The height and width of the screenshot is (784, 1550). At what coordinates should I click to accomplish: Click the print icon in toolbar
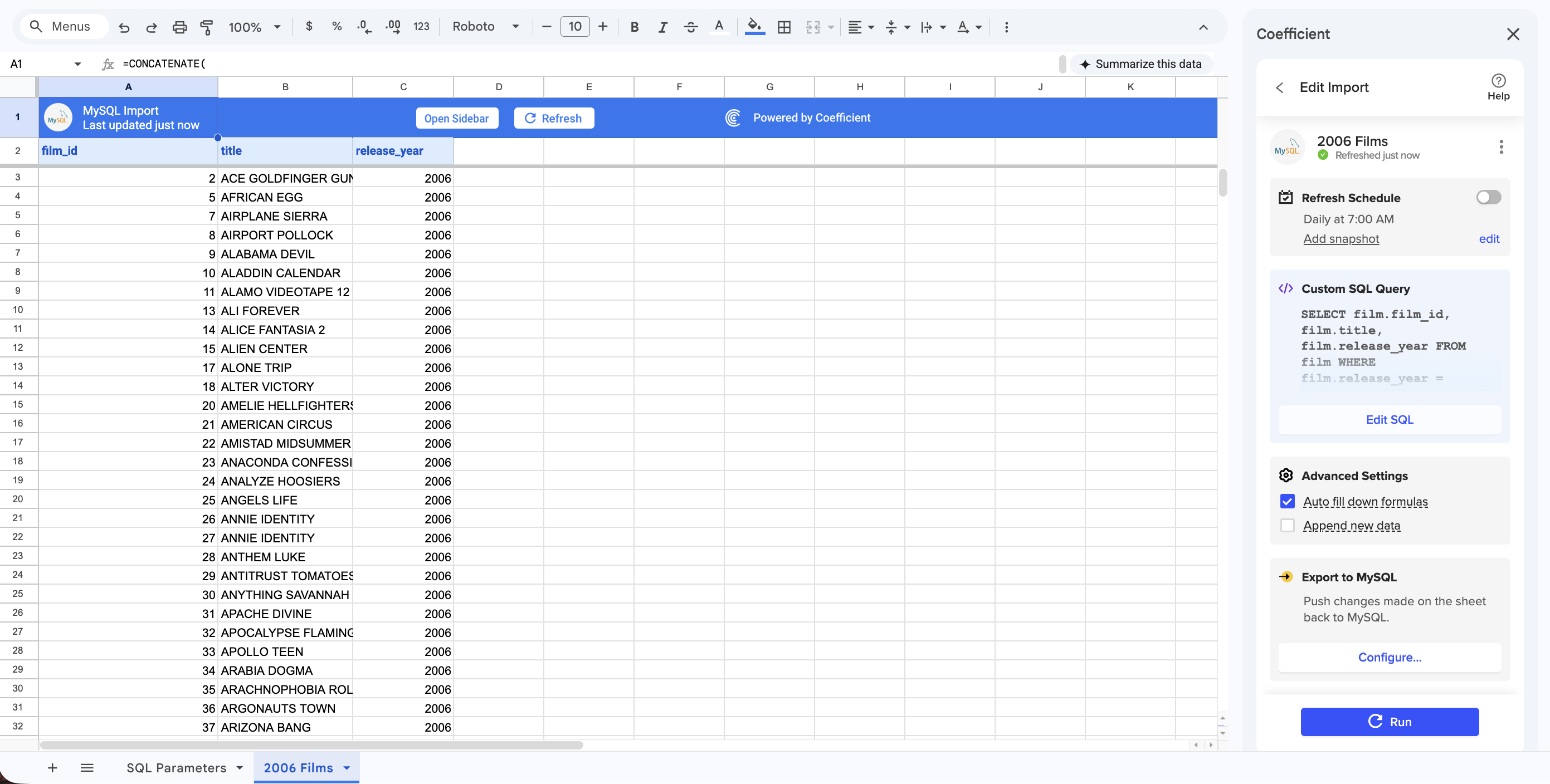(x=179, y=27)
